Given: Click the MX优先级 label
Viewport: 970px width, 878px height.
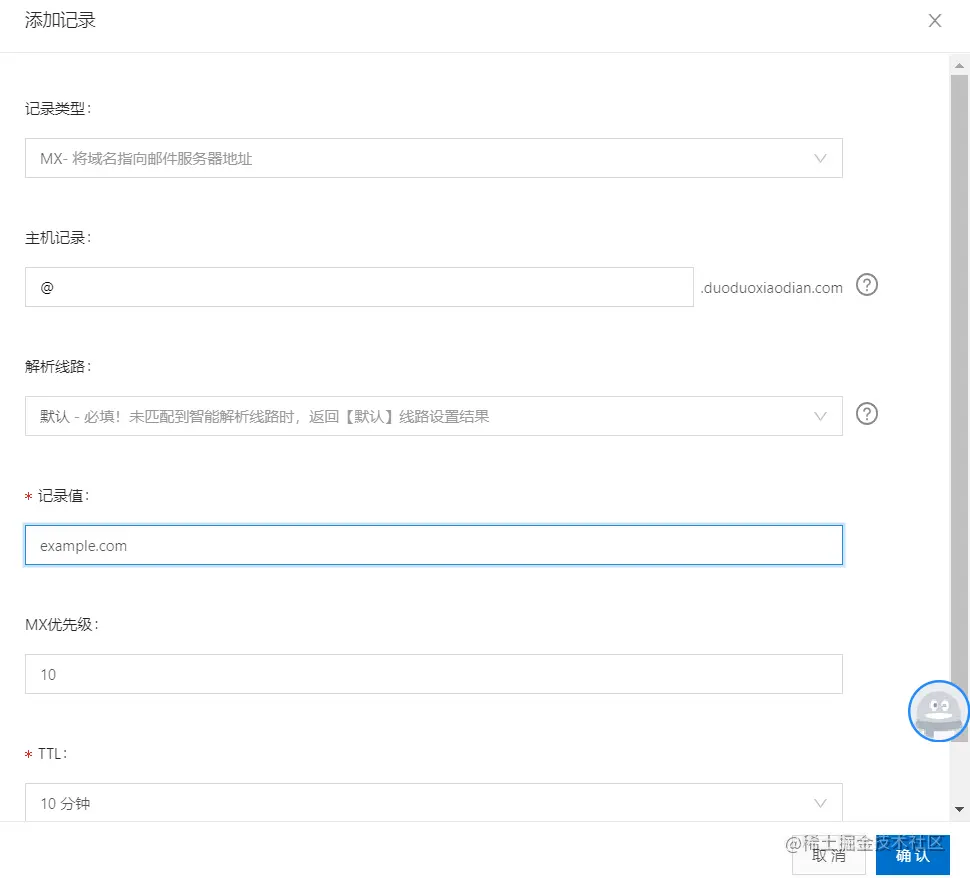Looking at the screenshot, I should (62, 624).
